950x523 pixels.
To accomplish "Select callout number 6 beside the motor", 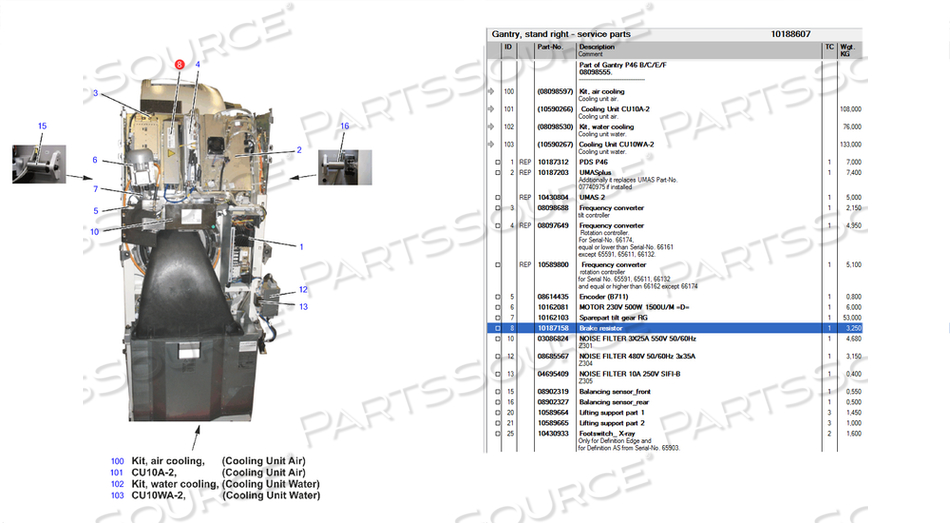I will click(x=95, y=160).
